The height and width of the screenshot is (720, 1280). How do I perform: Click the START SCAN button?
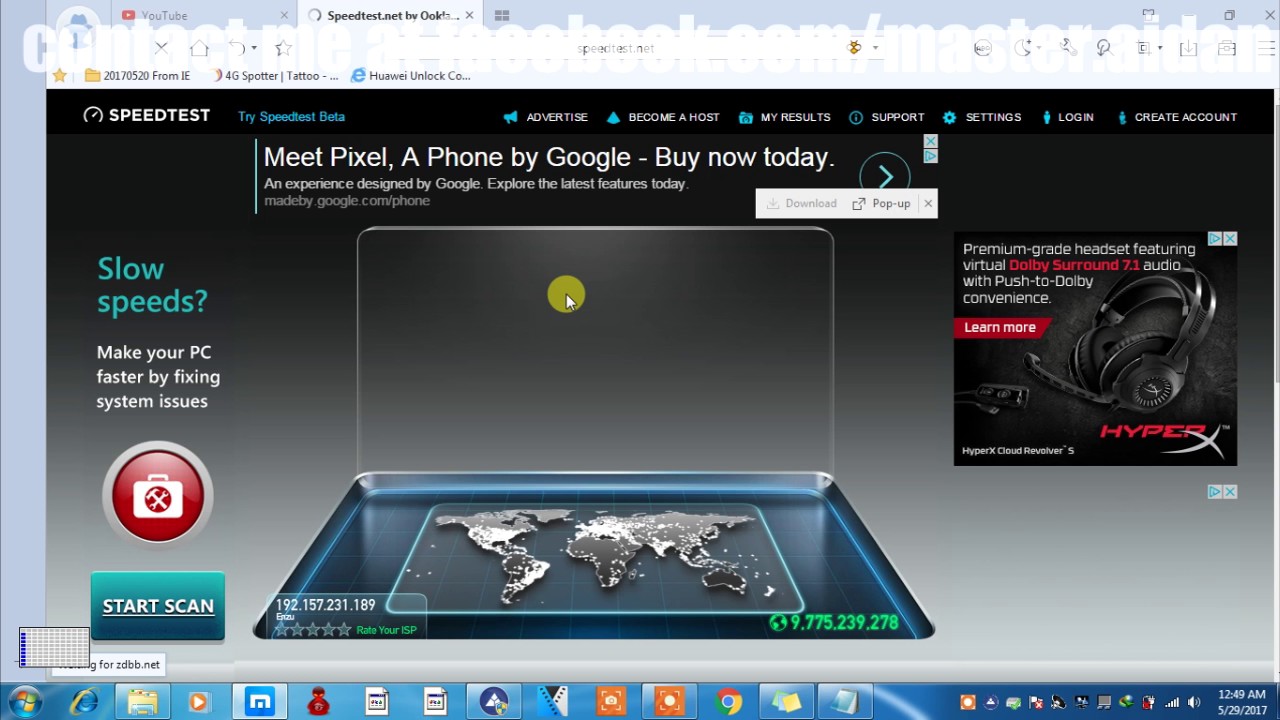tap(158, 606)
